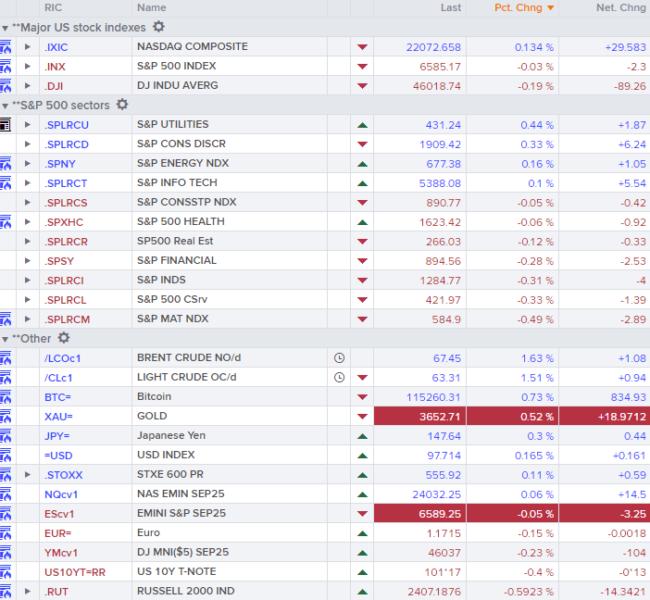Click chart icon in the JPY= row

point(5,436)
